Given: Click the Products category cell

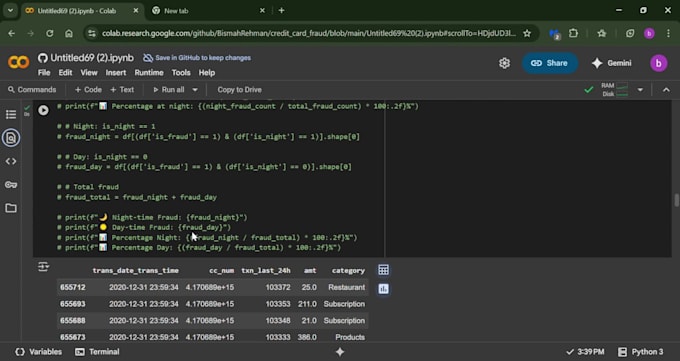Looking at the screenshot, I should tap(350, 337).
